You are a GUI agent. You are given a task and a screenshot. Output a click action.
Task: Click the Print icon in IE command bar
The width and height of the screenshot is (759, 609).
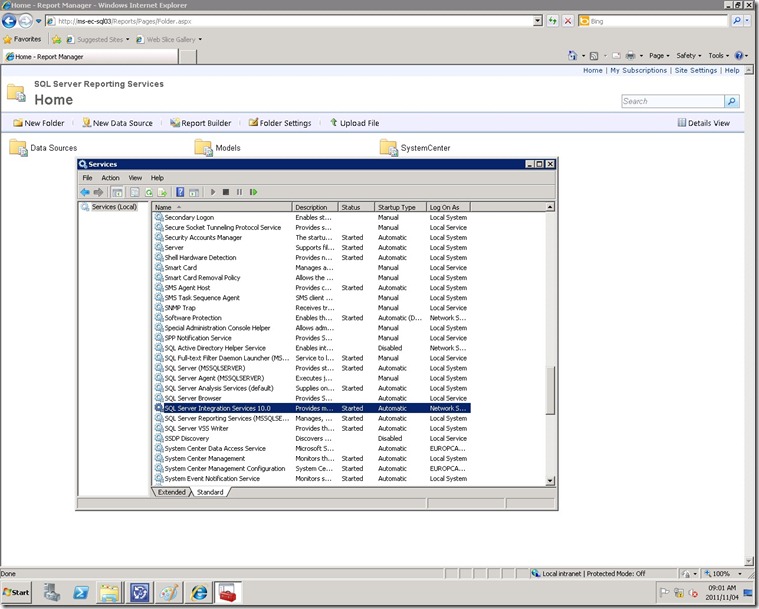pos(630,56)
